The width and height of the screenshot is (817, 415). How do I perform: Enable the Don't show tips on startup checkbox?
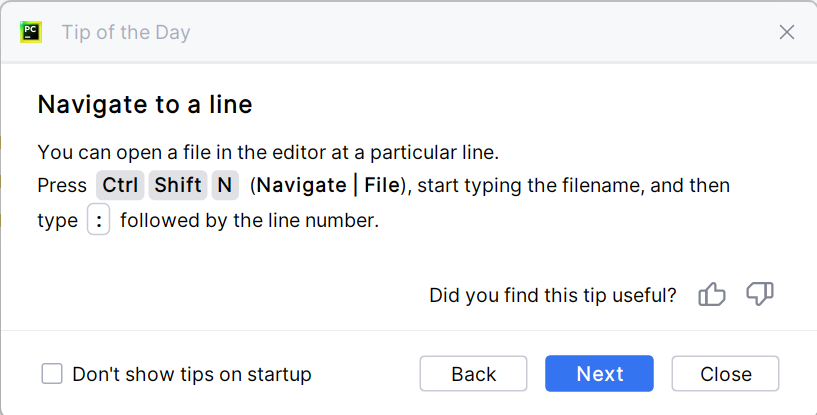[x=52, y=374]
